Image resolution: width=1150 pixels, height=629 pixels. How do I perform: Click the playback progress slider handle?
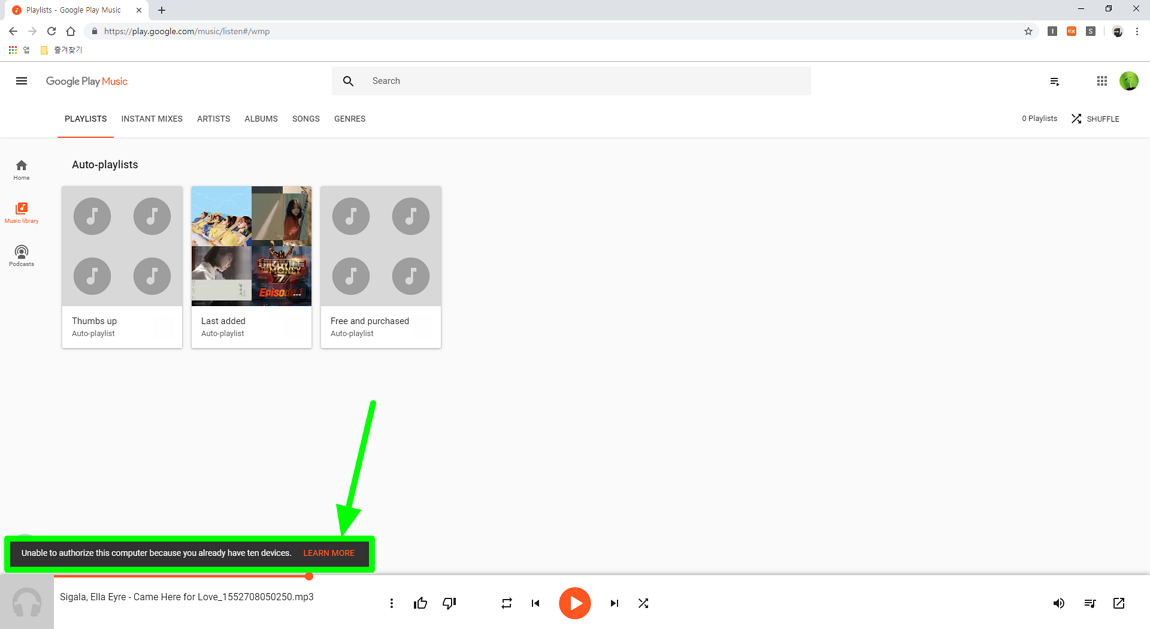(x=310, y=576)
